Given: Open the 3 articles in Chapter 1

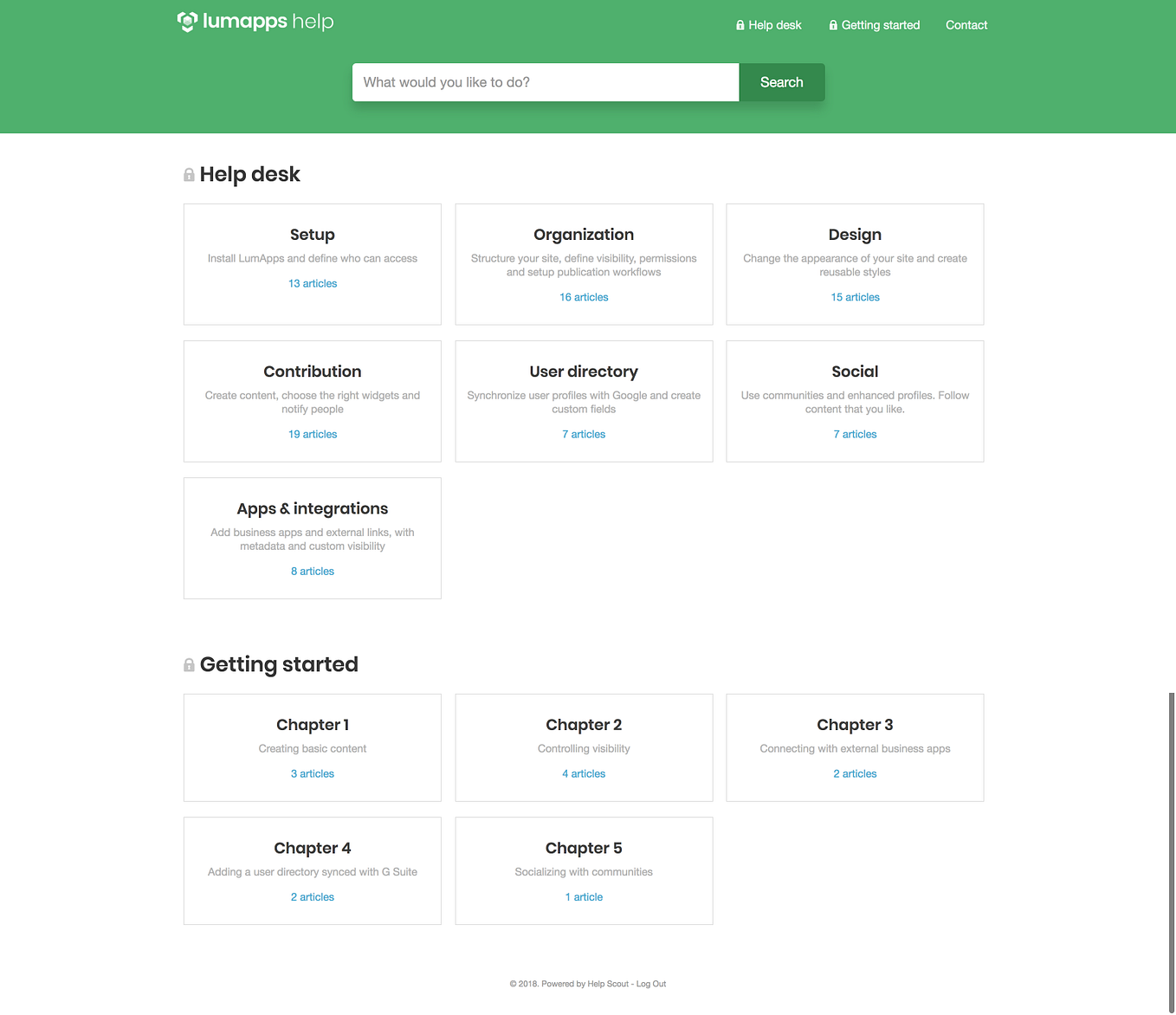Looking at the screenshot, I should point(312,773).
